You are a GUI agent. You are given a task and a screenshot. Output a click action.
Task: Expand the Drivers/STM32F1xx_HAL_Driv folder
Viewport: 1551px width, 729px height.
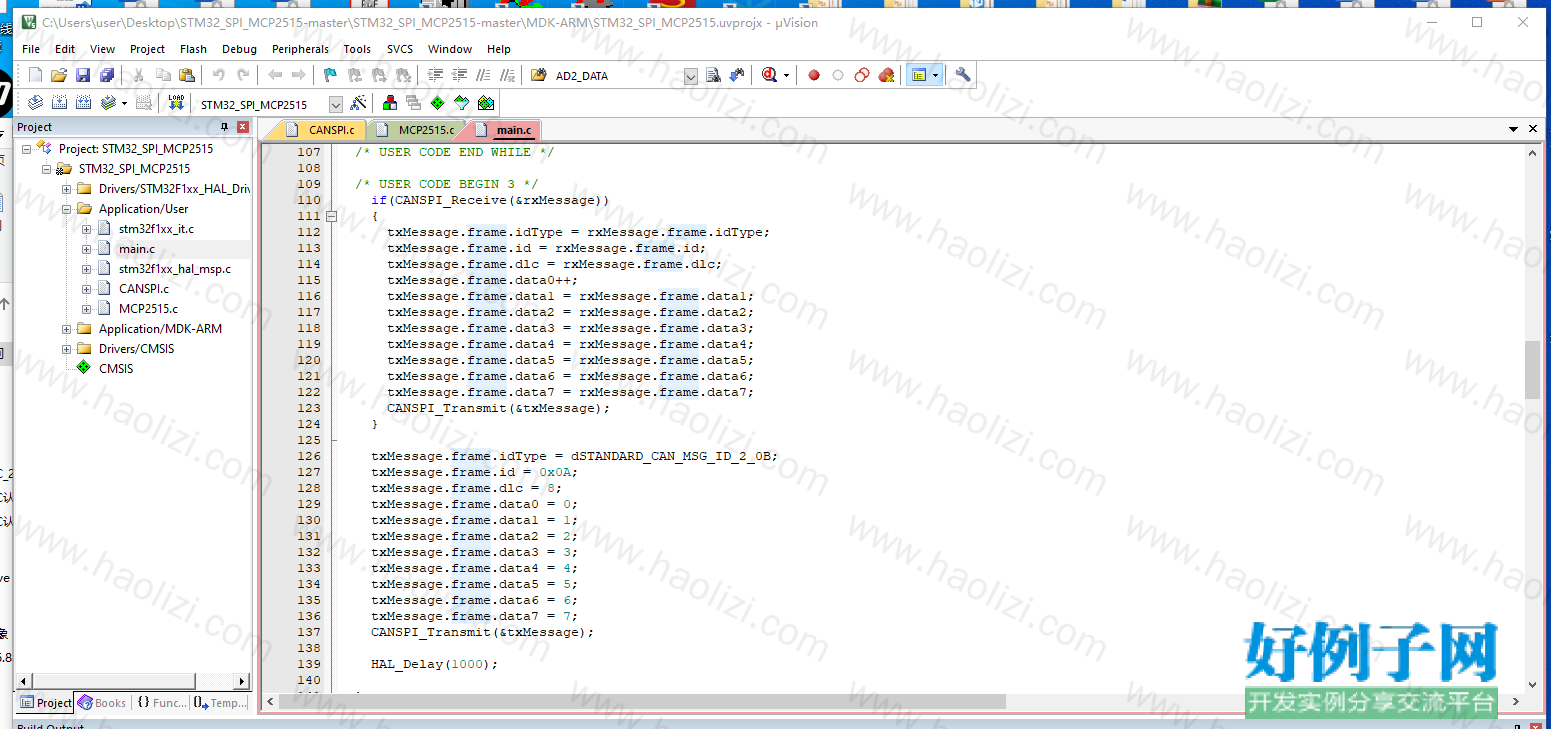click(x=67, y=189)
